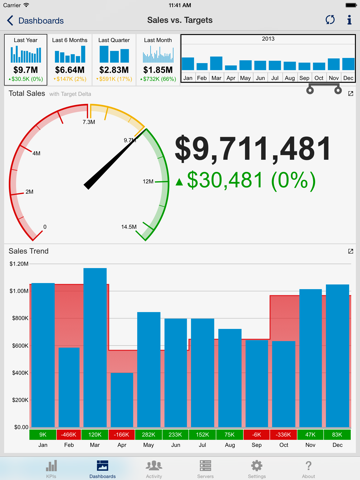Click the -466K delta label for Feb

coord(69,435)
